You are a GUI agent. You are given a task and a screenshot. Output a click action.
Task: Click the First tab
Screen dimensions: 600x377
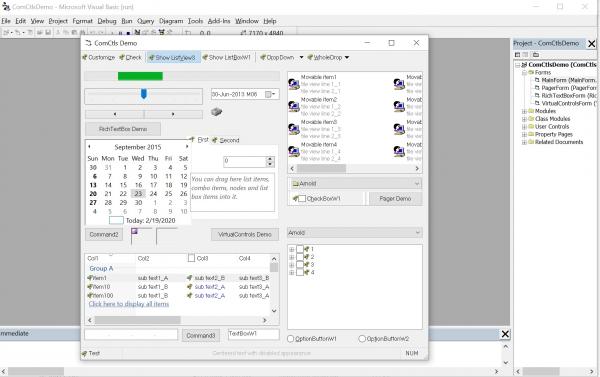coord(199,140)
